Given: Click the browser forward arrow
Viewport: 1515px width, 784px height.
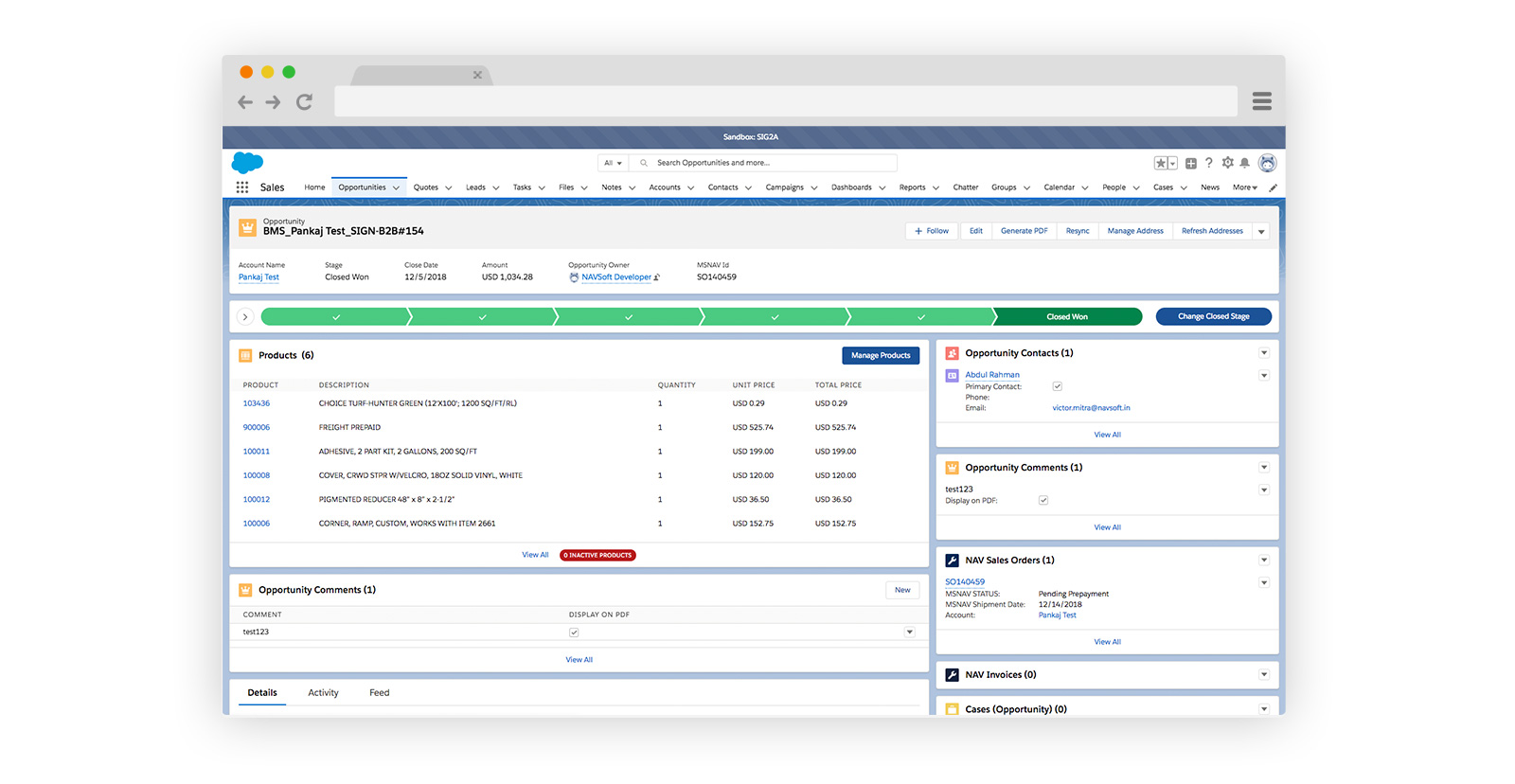Looking at the screenshot, I should 274,102.
